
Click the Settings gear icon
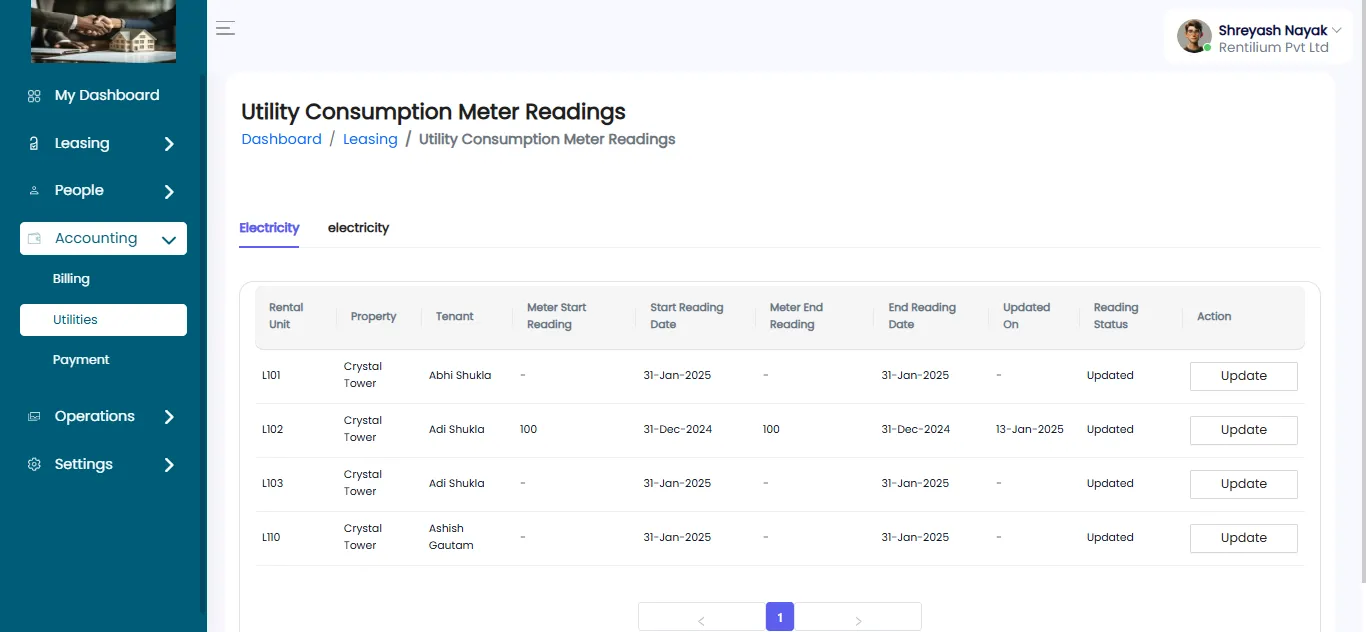(34, 465)
